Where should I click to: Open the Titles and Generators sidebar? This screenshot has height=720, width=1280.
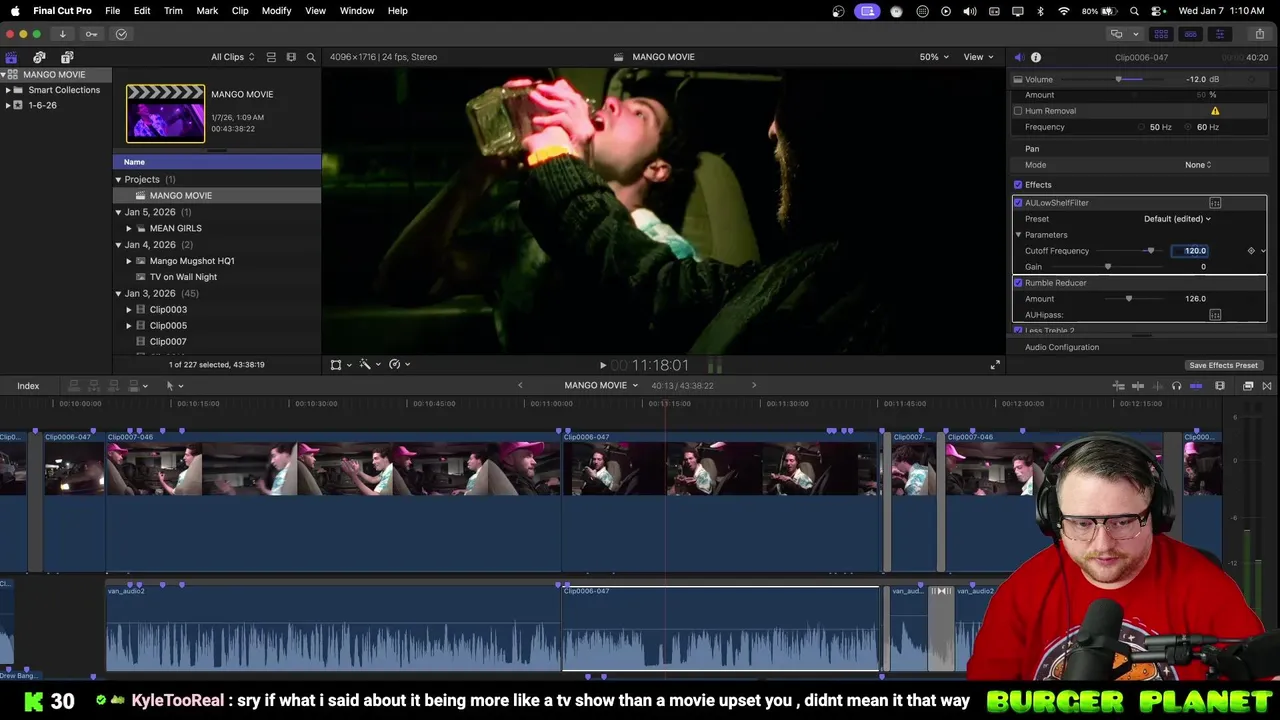pyautogui.click(x=67, y=57)
